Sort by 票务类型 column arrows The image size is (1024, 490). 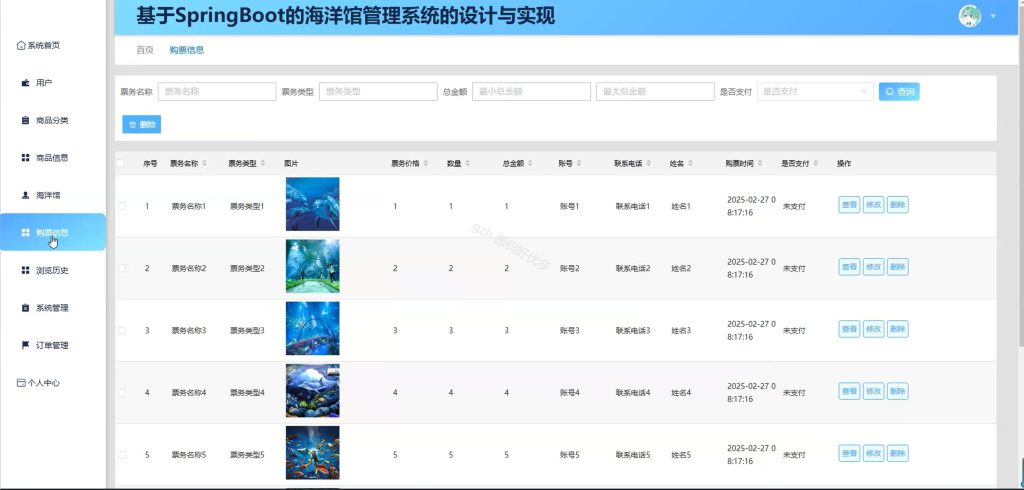[263, 163]
